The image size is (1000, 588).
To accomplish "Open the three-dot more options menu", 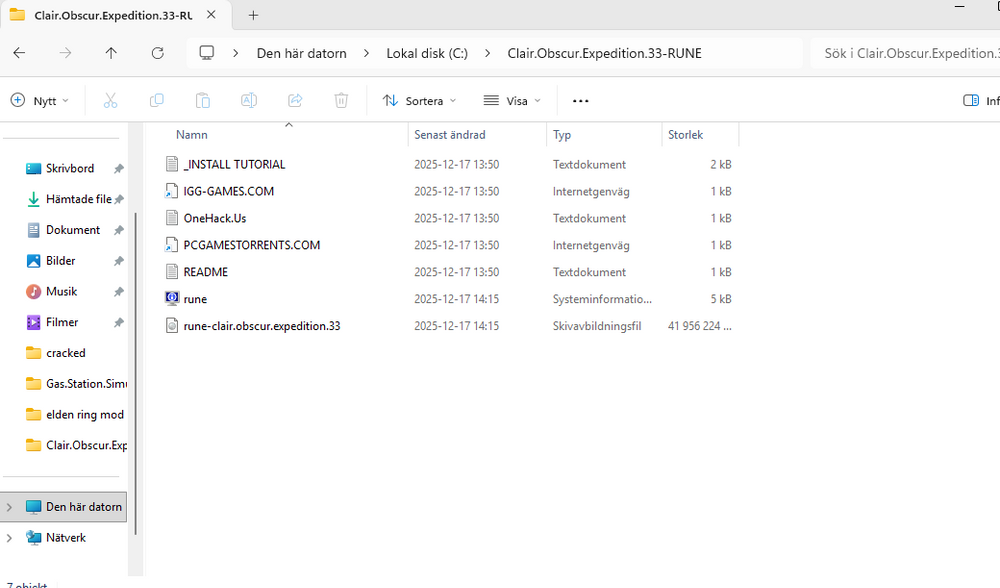I will click(581, 100).
